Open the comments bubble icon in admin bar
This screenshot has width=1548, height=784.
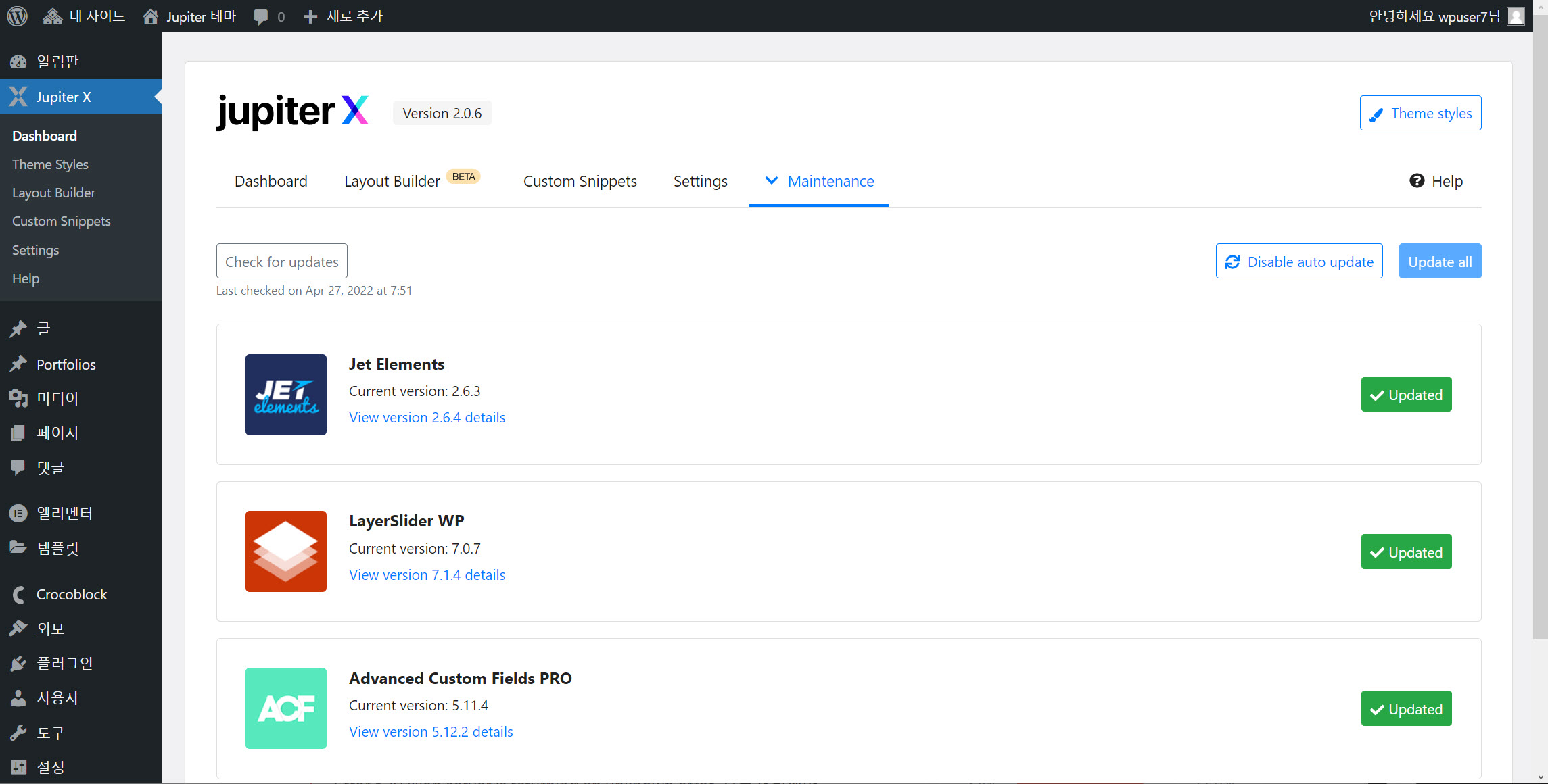click(x=261, y=17)
